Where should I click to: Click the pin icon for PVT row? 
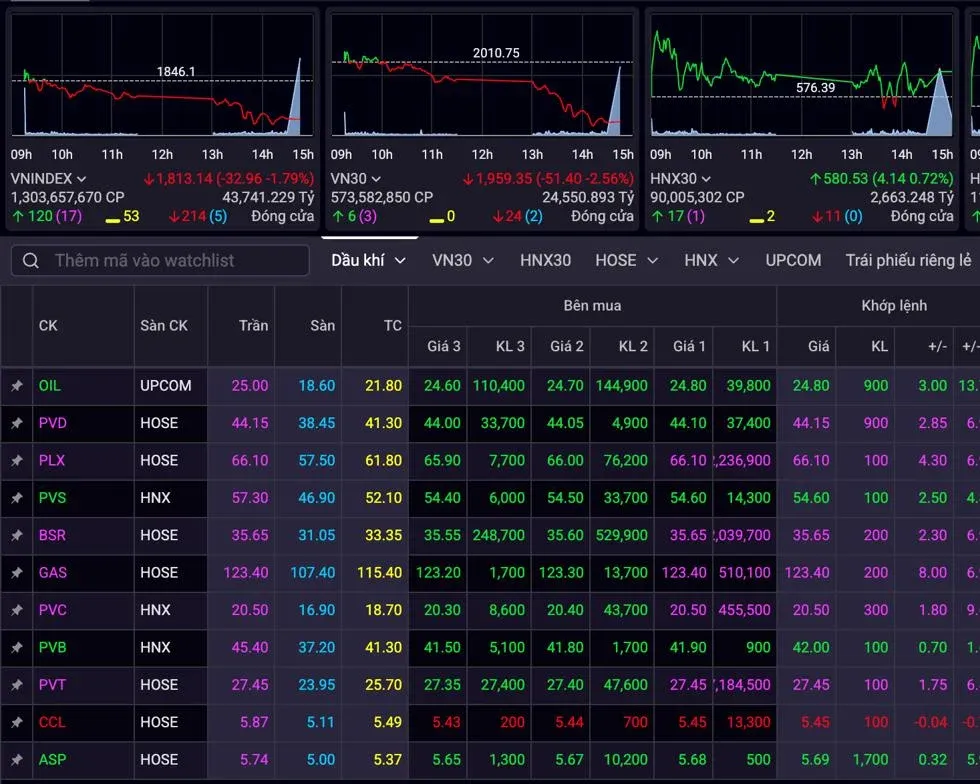click(x=17, y=685)
